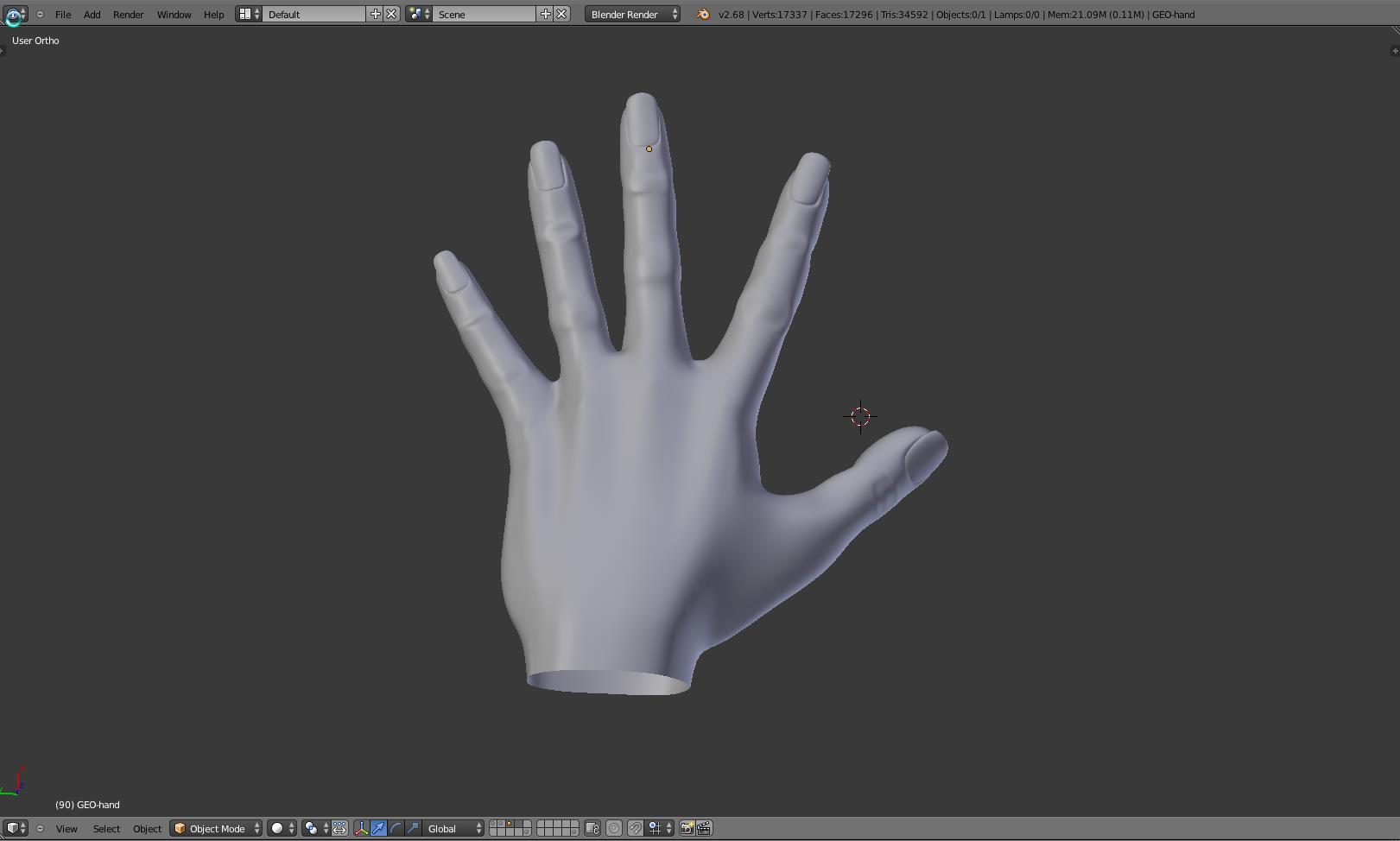
Task: Toggle the 3D manipulator widget icon
Action: 361,829
